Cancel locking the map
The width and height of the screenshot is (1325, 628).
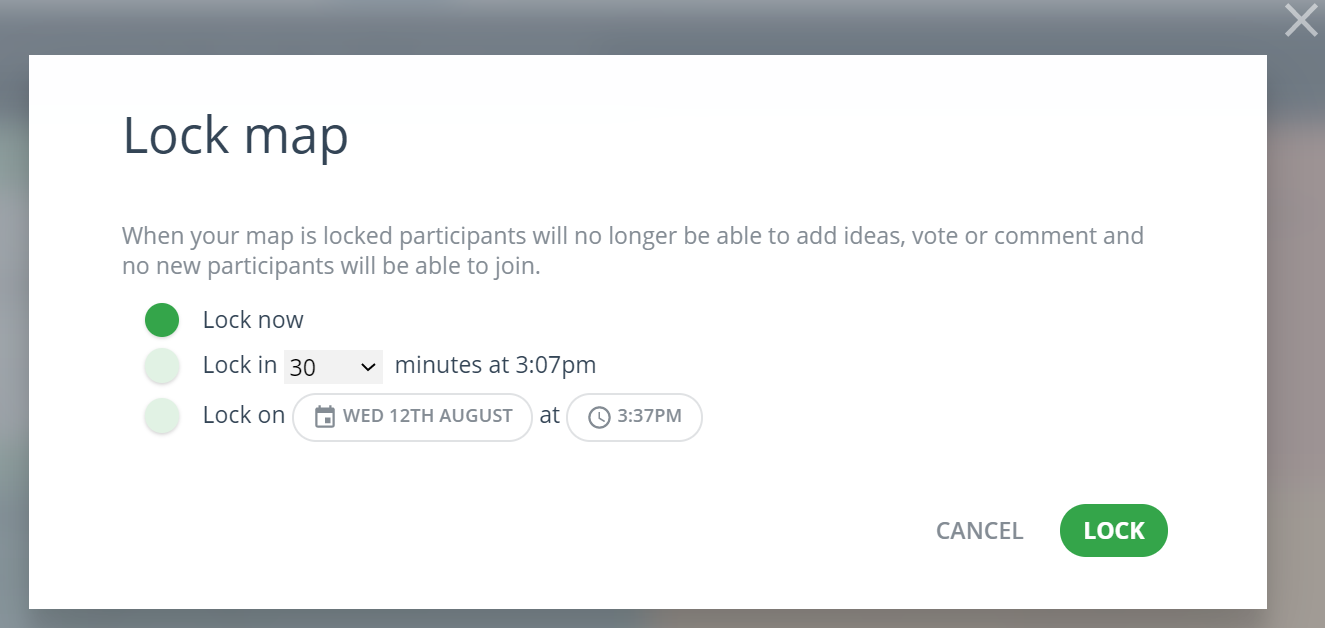click(979, 531)
